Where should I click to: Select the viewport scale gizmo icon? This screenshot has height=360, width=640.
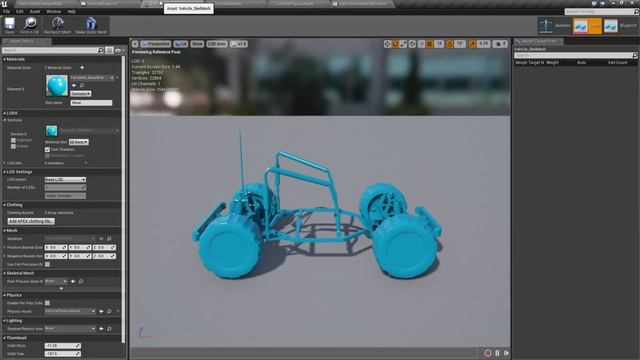coord(403,44)
